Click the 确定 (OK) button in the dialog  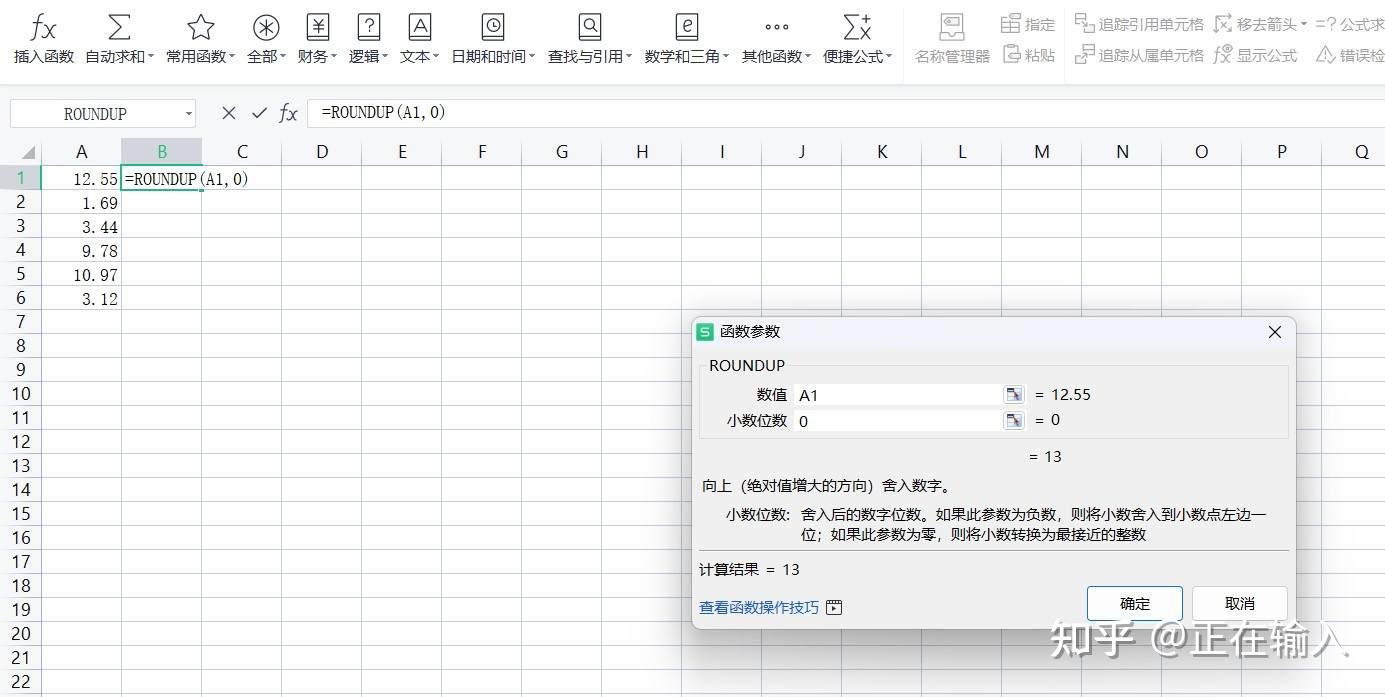(1134, 603)
